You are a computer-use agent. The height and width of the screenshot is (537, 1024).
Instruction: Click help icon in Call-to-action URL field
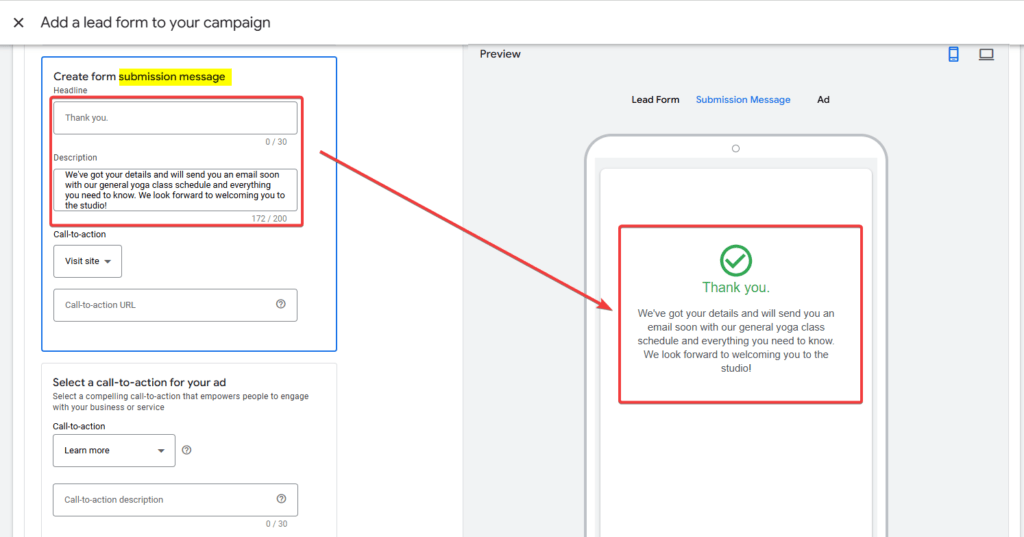[x=281, y=305]
